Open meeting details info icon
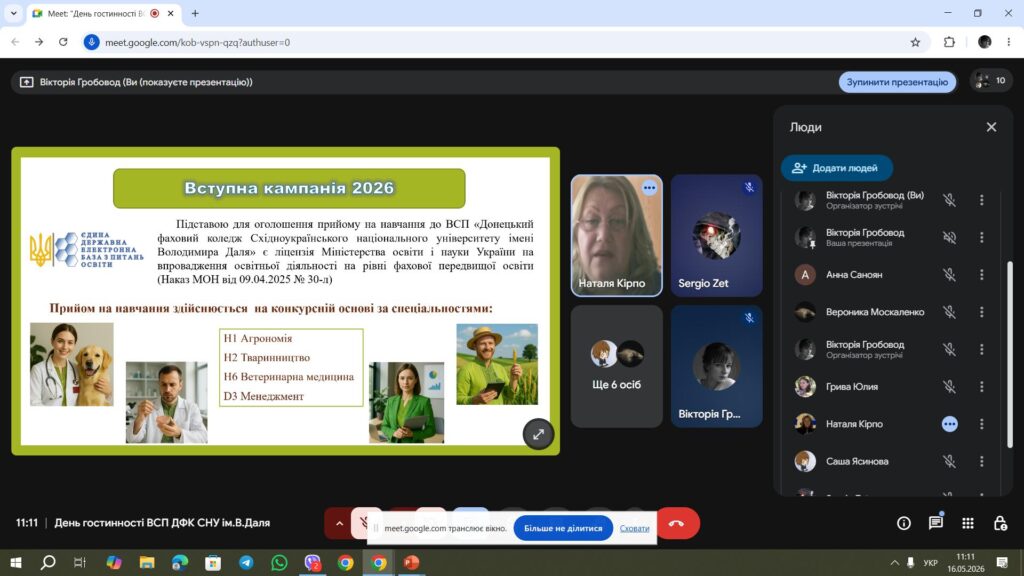Image resolution: width=1024 pixels, height=576 pixels. [x=904, y=523]
